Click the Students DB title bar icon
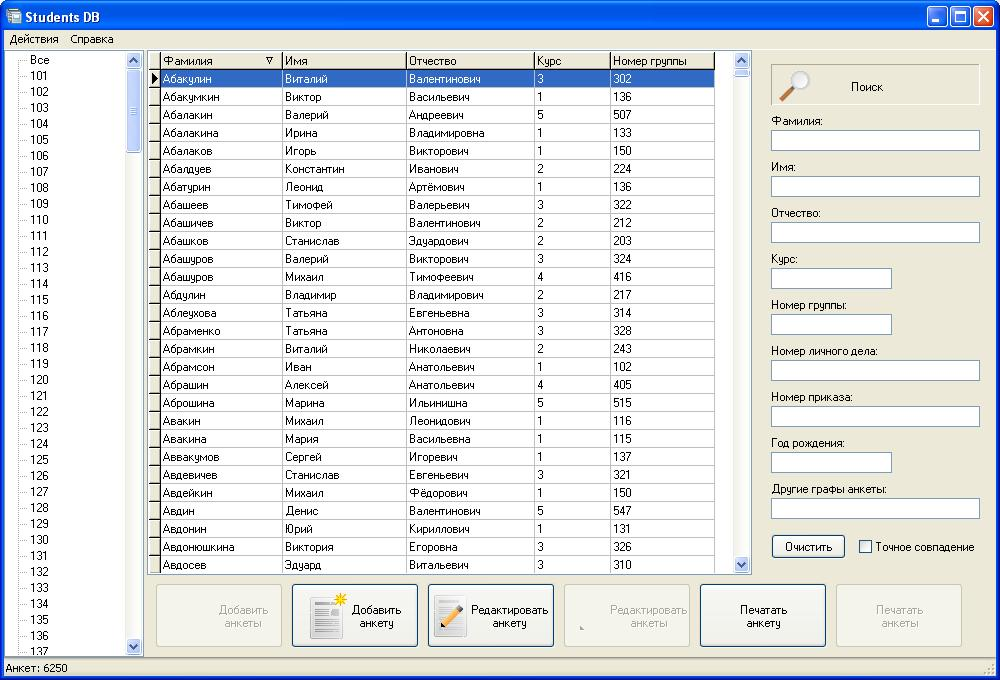This screenshot has width=1000, height=680. click(x=14, y=16)
